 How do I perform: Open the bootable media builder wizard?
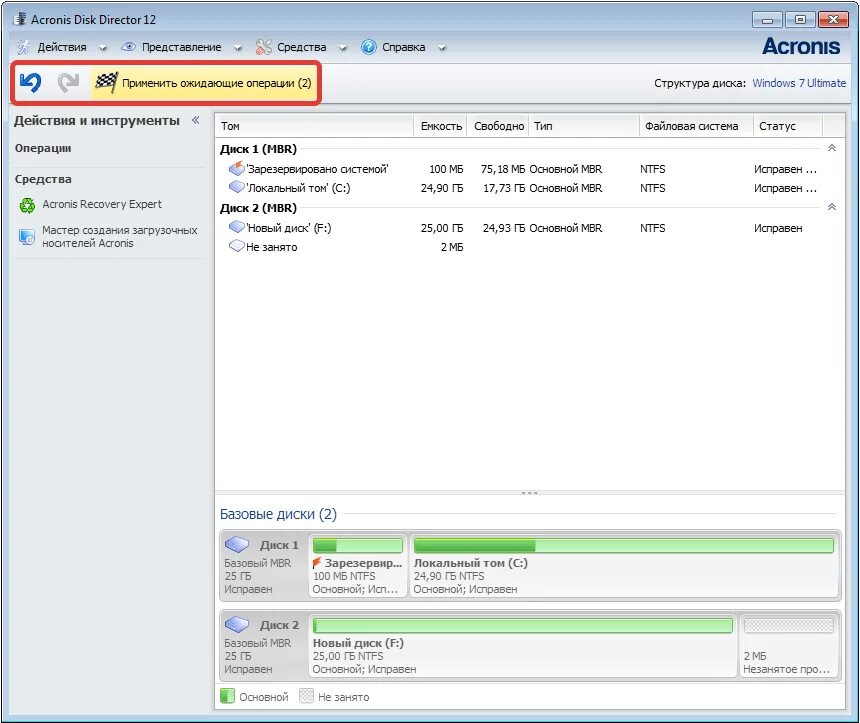point(120,236)
